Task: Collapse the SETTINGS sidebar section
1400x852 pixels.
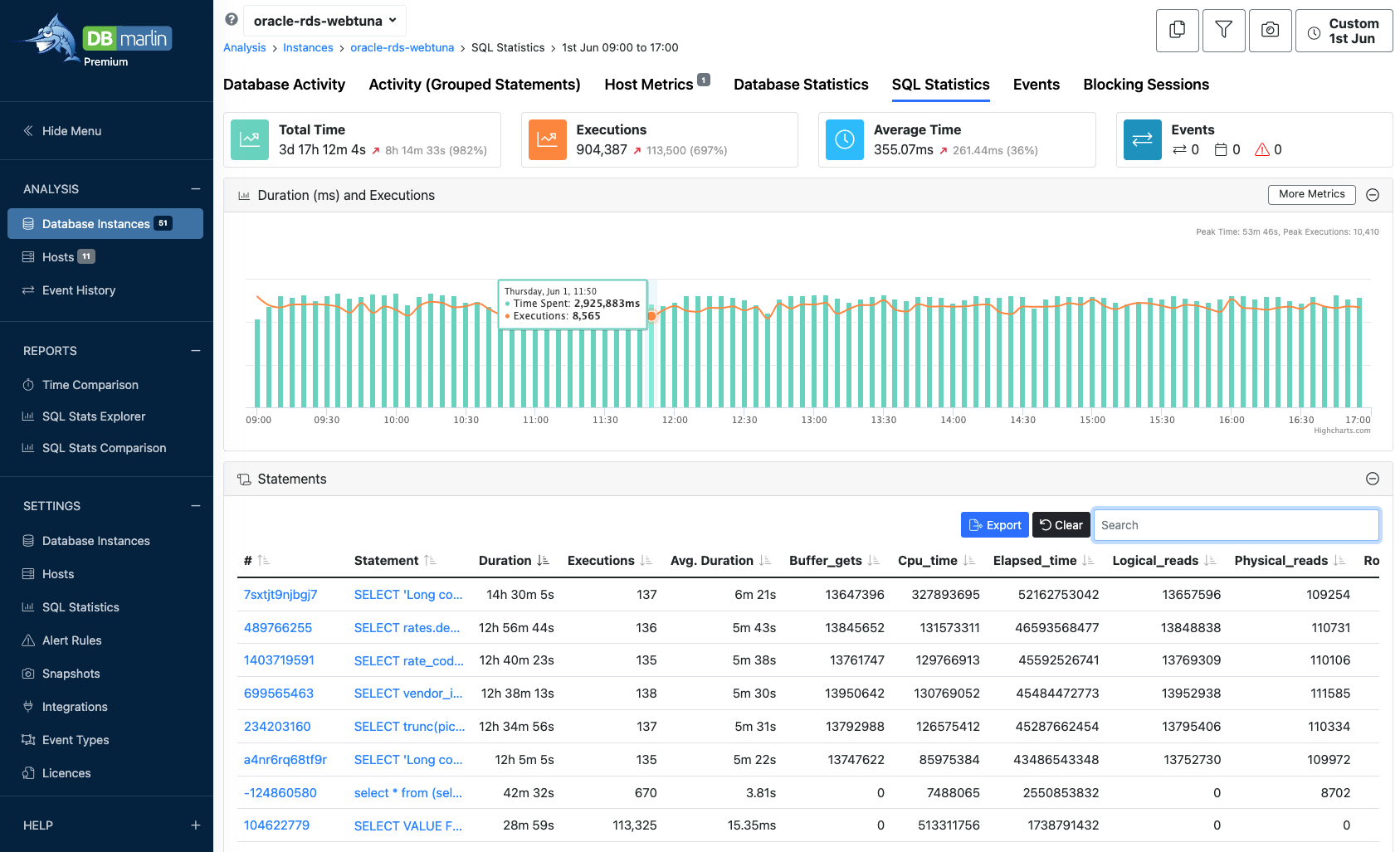Action: (x=196, y=506)
